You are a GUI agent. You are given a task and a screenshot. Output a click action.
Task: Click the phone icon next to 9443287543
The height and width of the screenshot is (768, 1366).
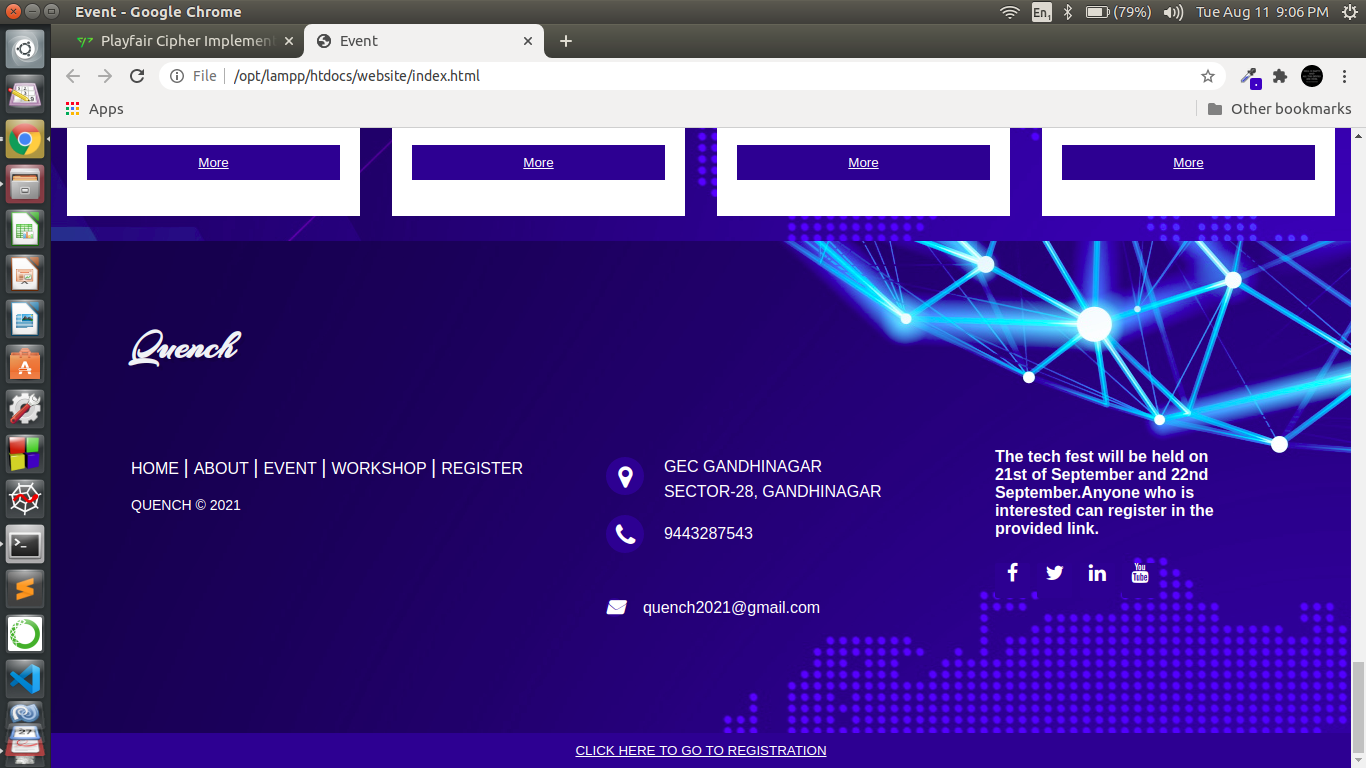625,534
